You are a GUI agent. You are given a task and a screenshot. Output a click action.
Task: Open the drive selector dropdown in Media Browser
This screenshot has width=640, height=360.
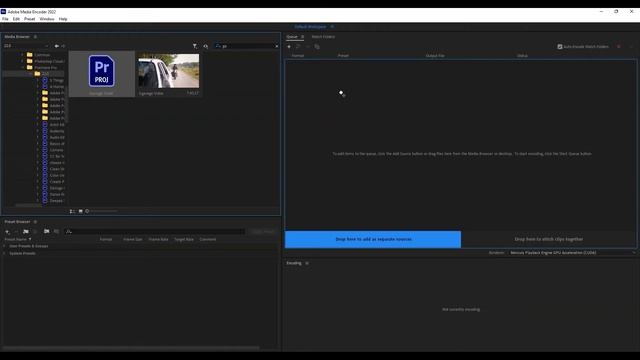[26, 46]
